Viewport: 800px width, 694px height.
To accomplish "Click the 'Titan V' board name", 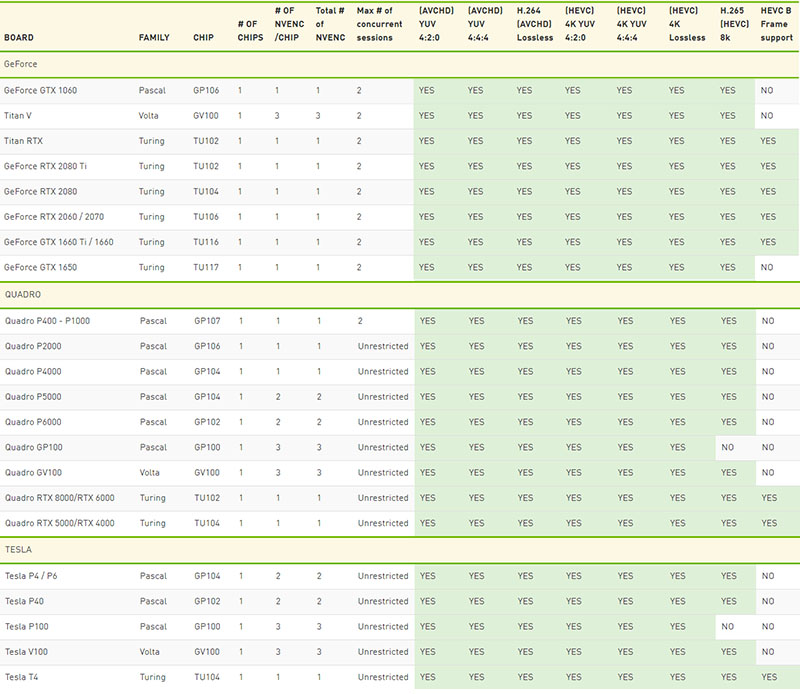I will click(18, 116).
